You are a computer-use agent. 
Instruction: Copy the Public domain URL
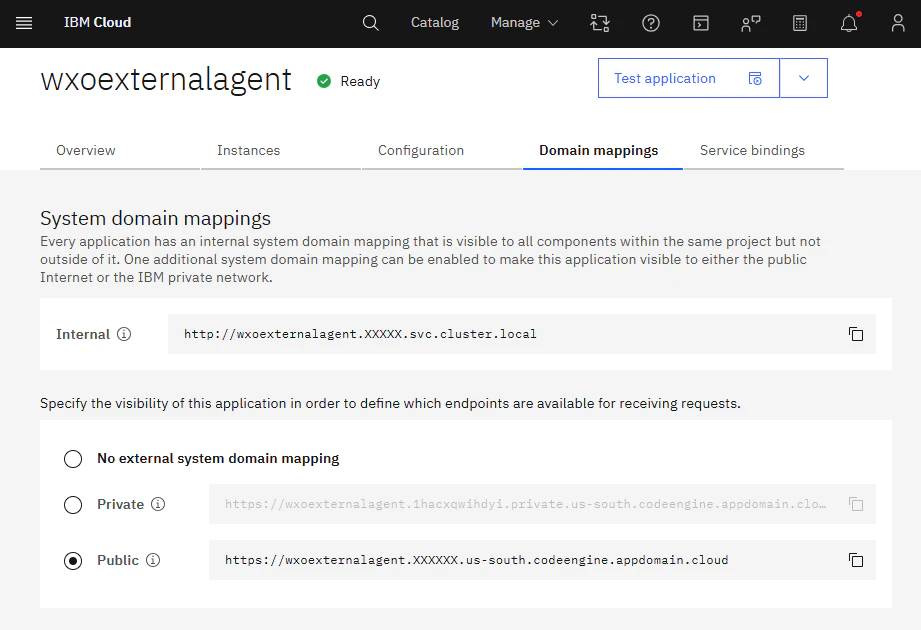click(x=856, y=560)
